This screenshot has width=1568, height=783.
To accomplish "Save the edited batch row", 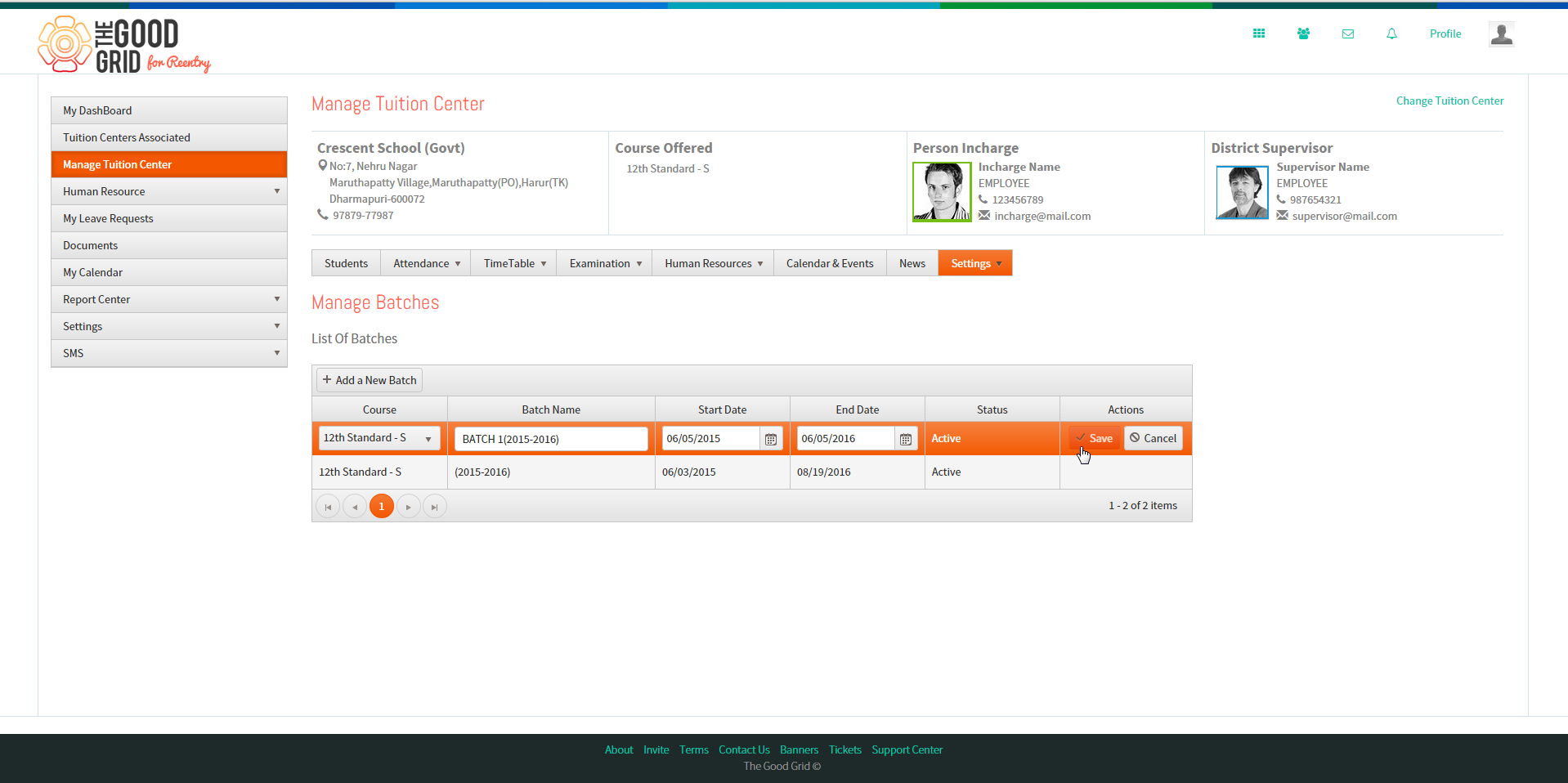I will click(x=1094, y=438).
